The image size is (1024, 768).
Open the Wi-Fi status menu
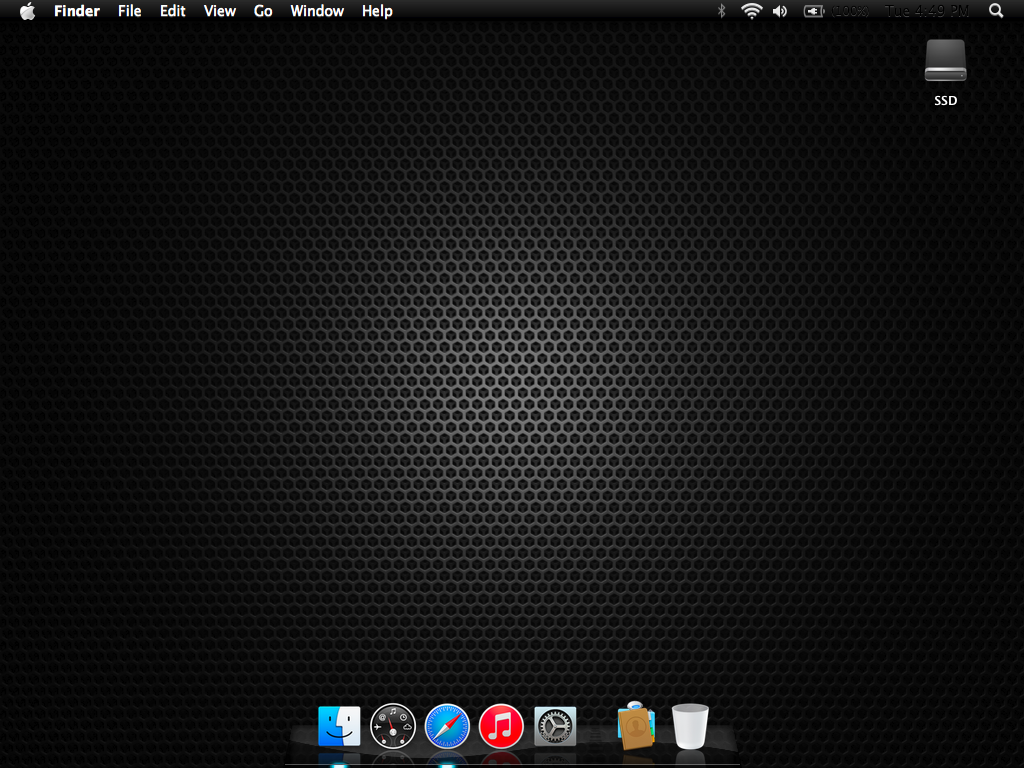752,11
